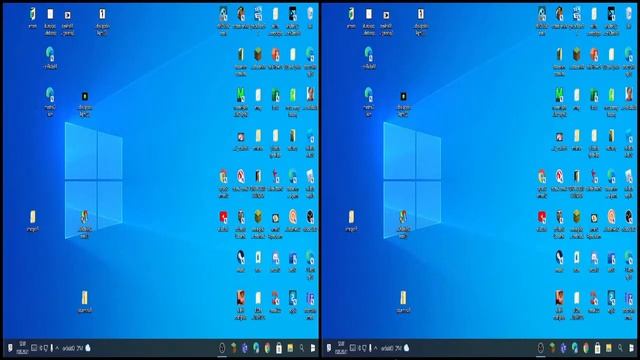The image size is (640, 360).
Task: Expand the hidden icons chevron on the left copy's taskbar
Action: pos(57,348)
